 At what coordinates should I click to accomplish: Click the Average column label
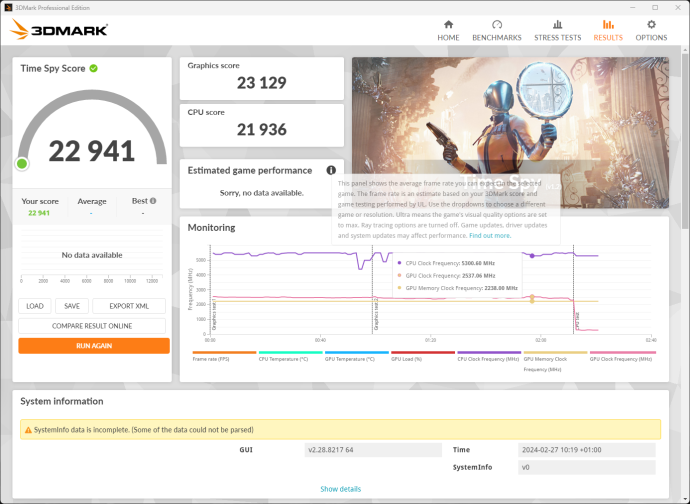click(x=92, y=201)
